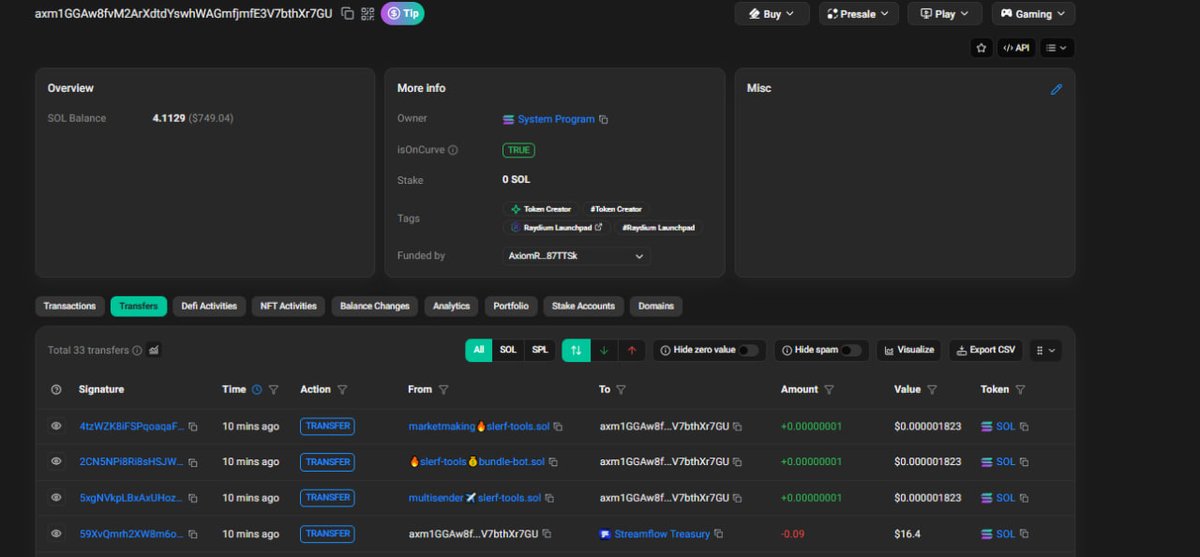Preview the 5xgNVkpLBxAxUHoz transaction with eye icon
Screen dimensions: 1200x557
pos(56,498)
